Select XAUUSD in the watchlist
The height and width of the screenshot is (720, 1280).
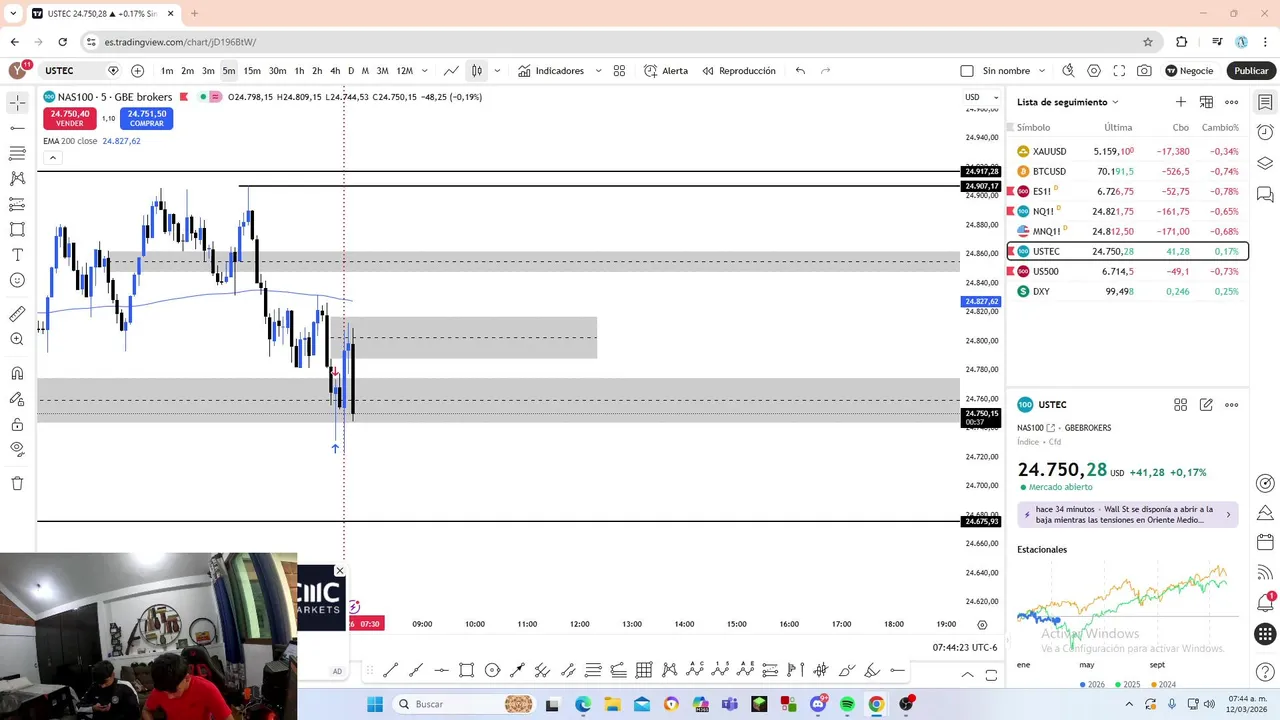1127,151
